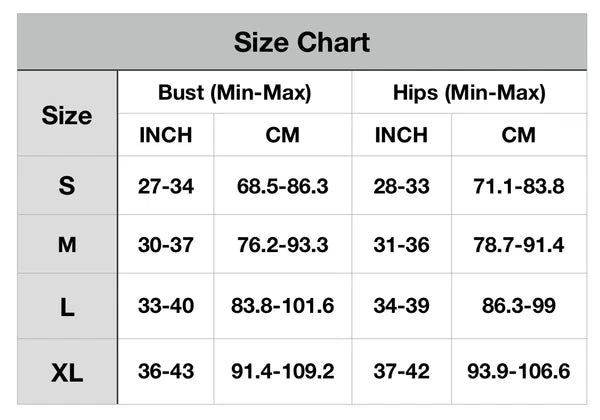Select the 68.5-86.3 bust cm cell

[282, 186]
